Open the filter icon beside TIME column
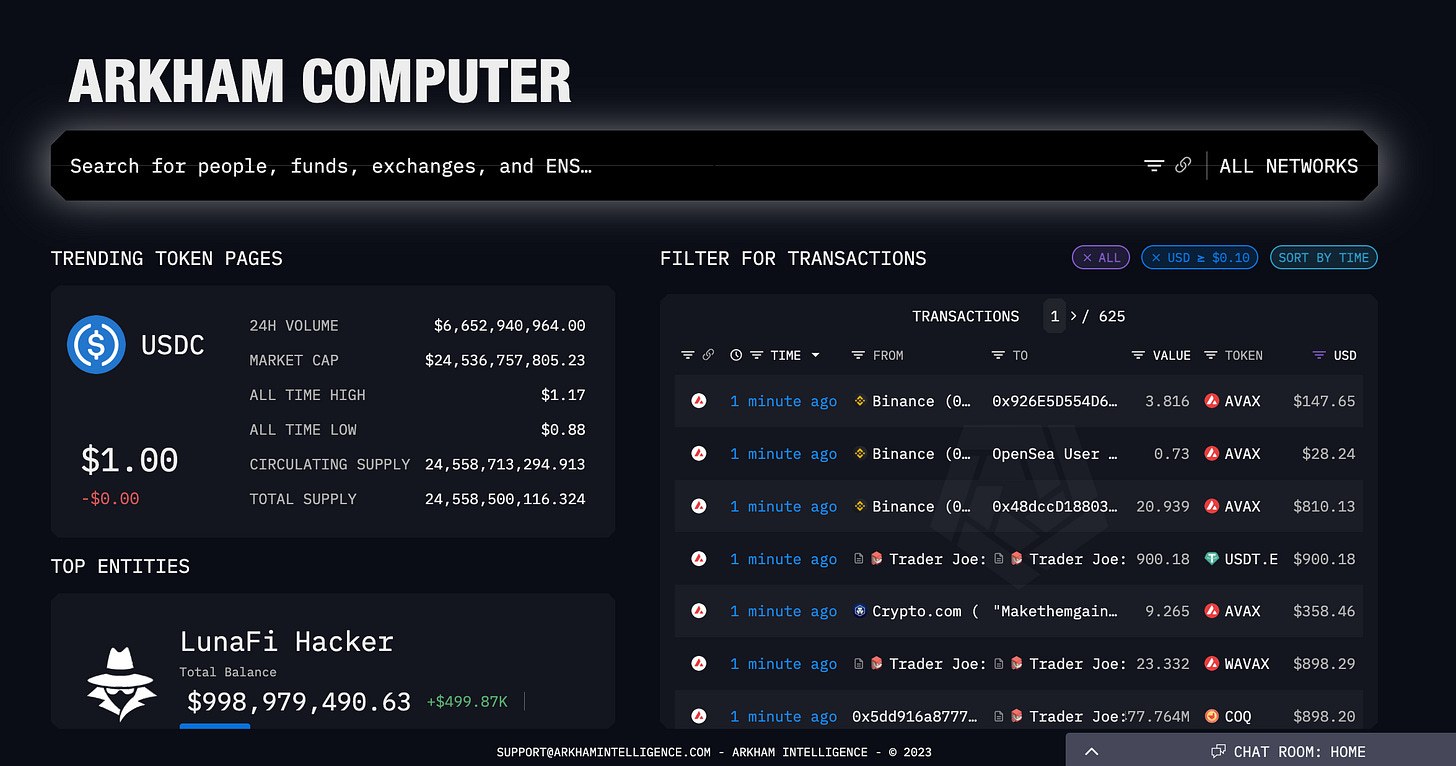The width and height of the screenshot is (1456, 766). 757,355
